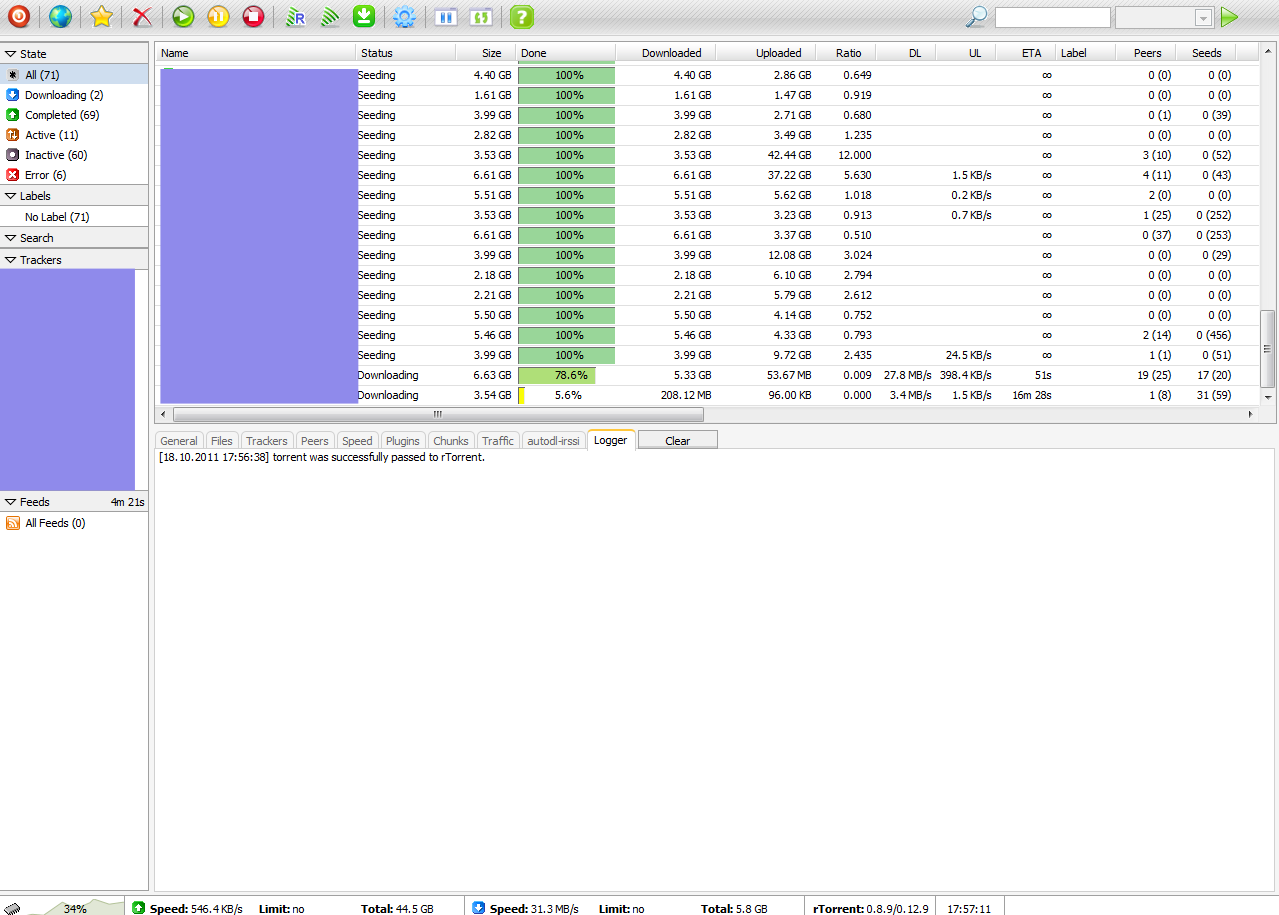Open RSS manager icon marked R

click(x=295, y=16)
